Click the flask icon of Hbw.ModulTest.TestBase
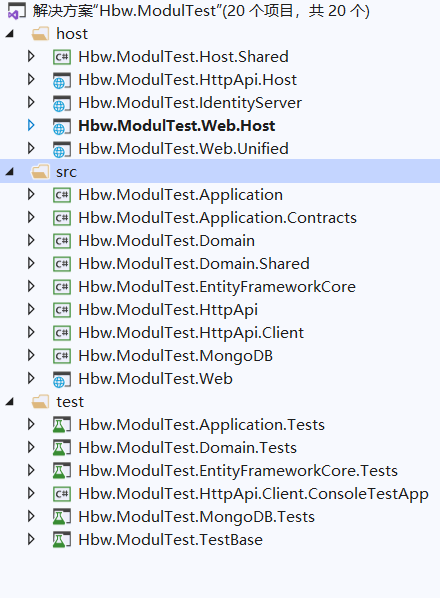The image size is (440, 598). click(62, 540)
